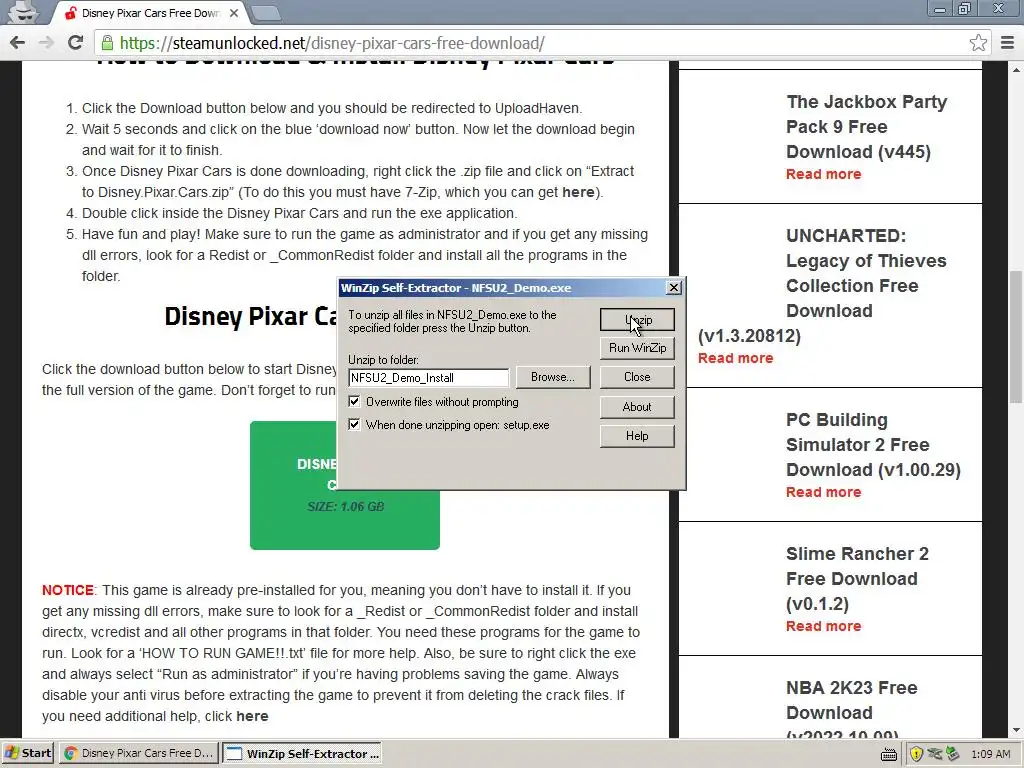
Task: Click the security shield tray icon
Action: coord(916,754)
